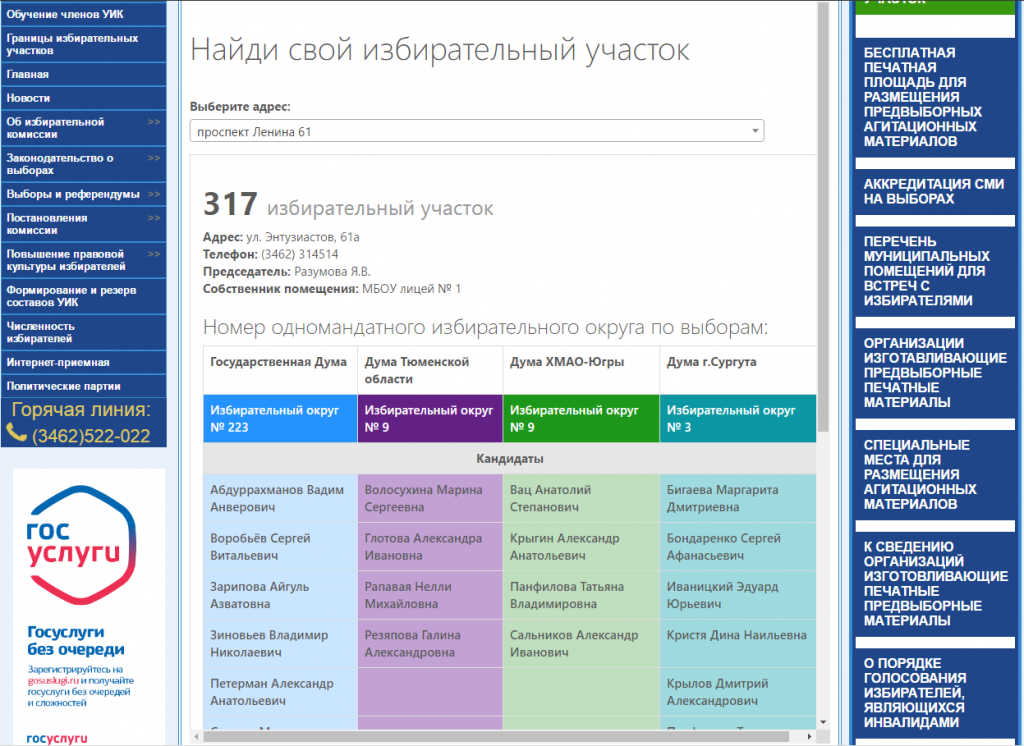Click the hotline phone icon
The image size is (1024, 746).
click(16, 434)
